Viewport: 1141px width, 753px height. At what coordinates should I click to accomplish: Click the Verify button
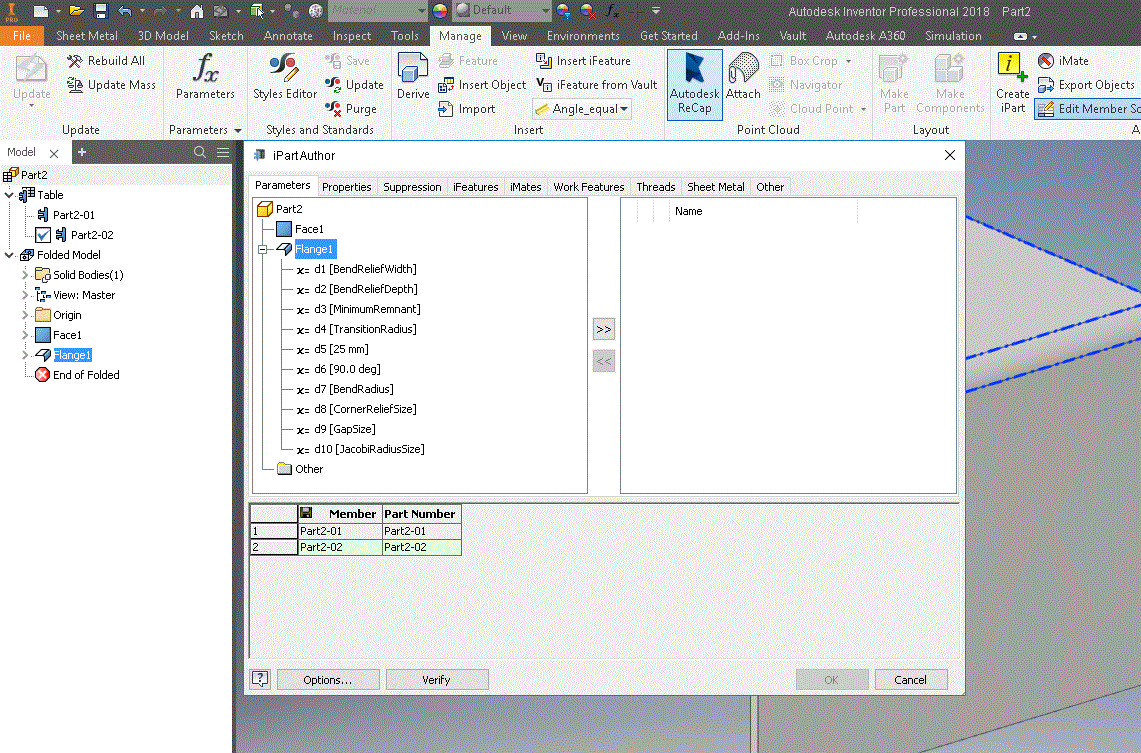[437, 680]
